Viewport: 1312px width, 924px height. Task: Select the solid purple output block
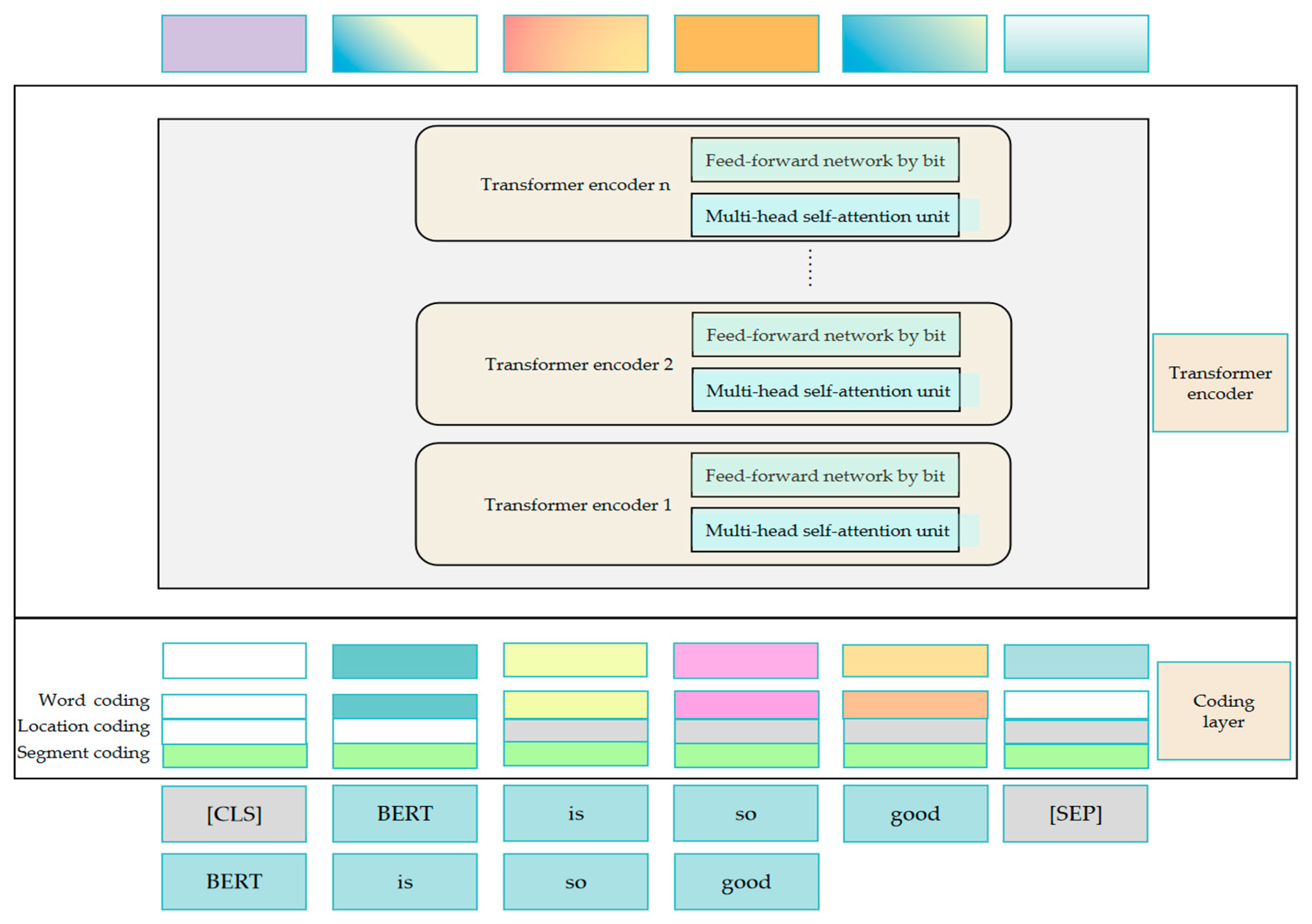(x=234, y=44)
